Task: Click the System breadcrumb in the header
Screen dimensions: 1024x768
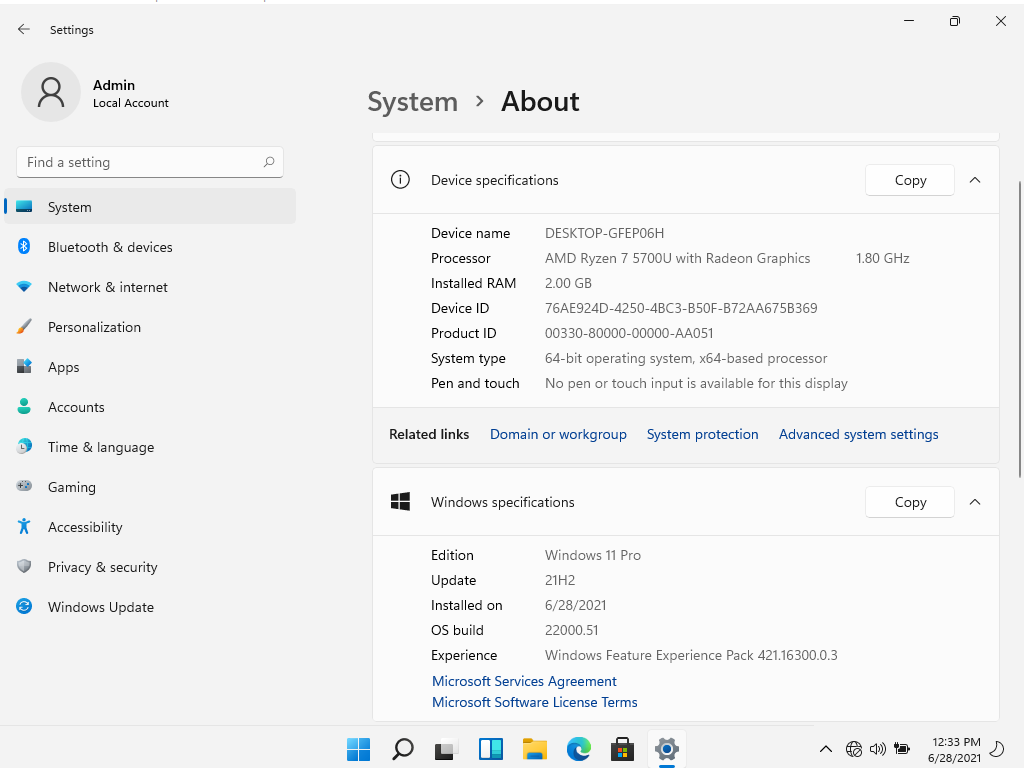Action: point(413,101)
